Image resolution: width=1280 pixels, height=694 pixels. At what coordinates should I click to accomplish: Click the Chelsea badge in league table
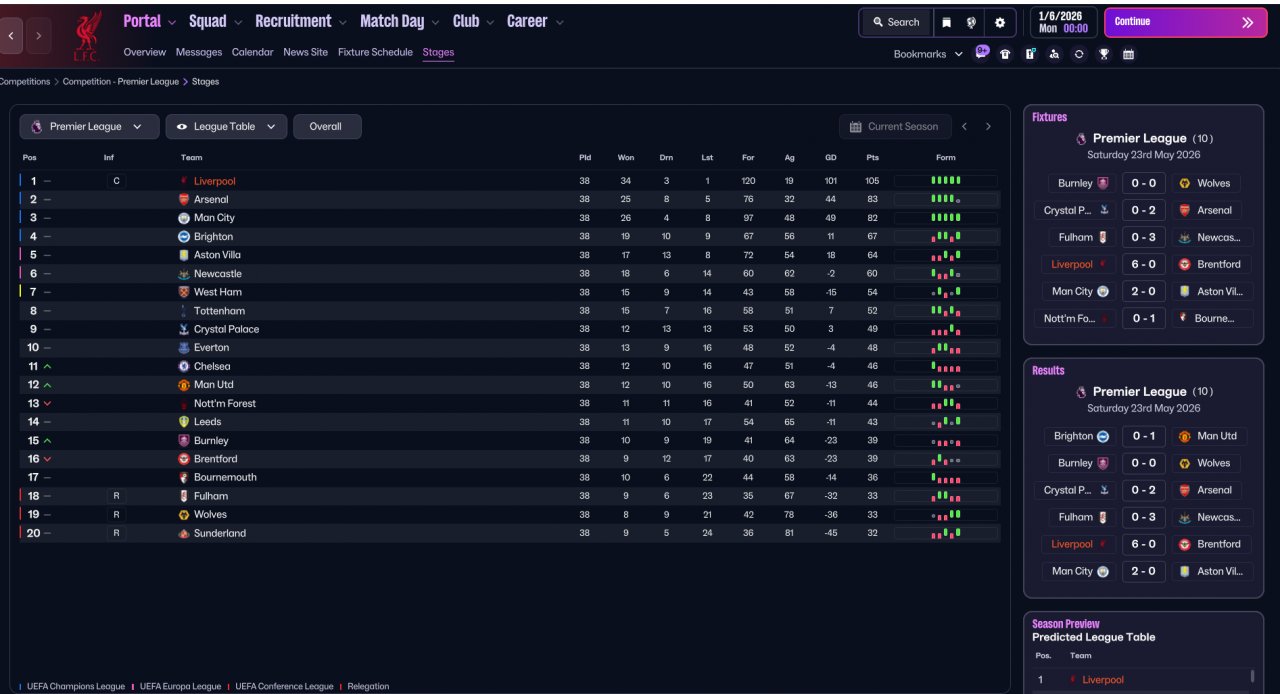click(183, 366)
